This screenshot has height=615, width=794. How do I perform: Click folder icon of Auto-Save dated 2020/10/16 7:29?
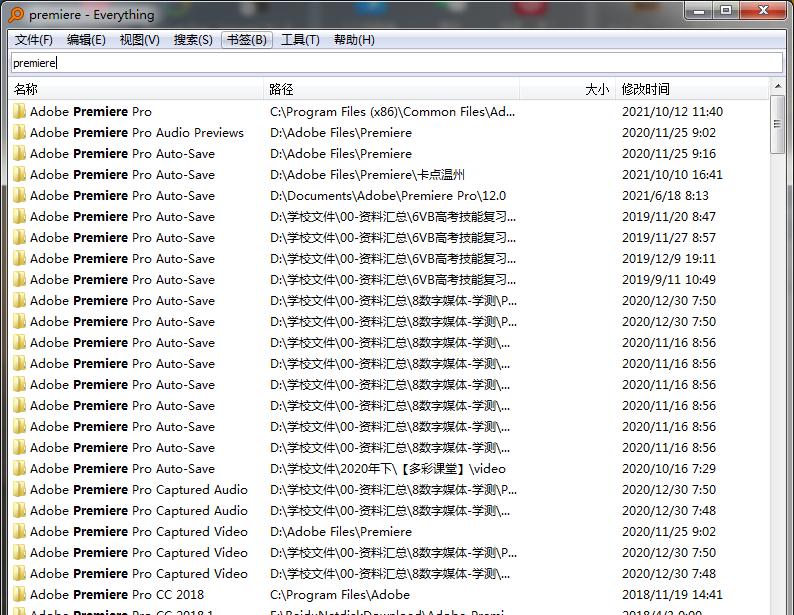[x=19, y=469]
